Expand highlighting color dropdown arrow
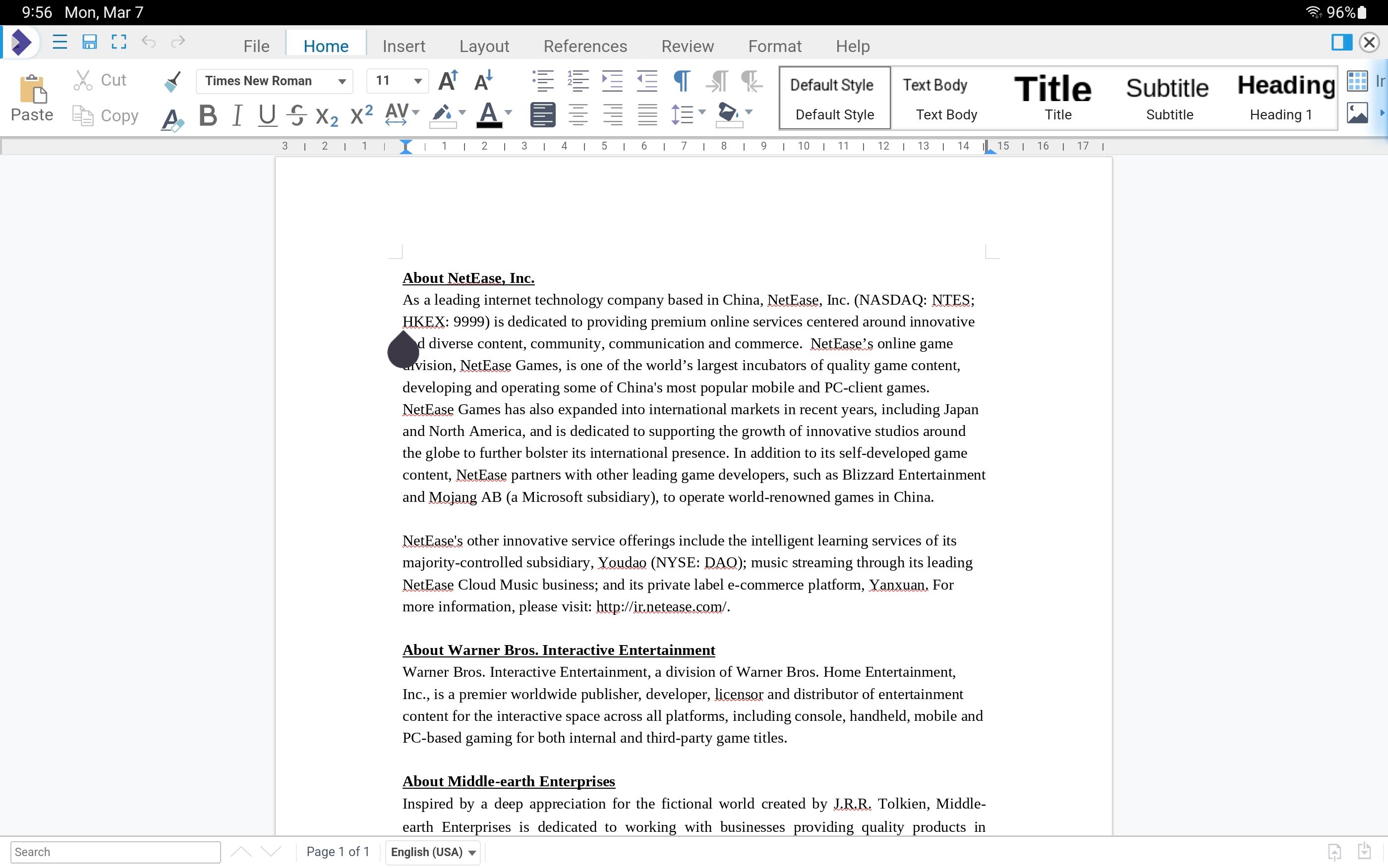 tap(463, 113)
